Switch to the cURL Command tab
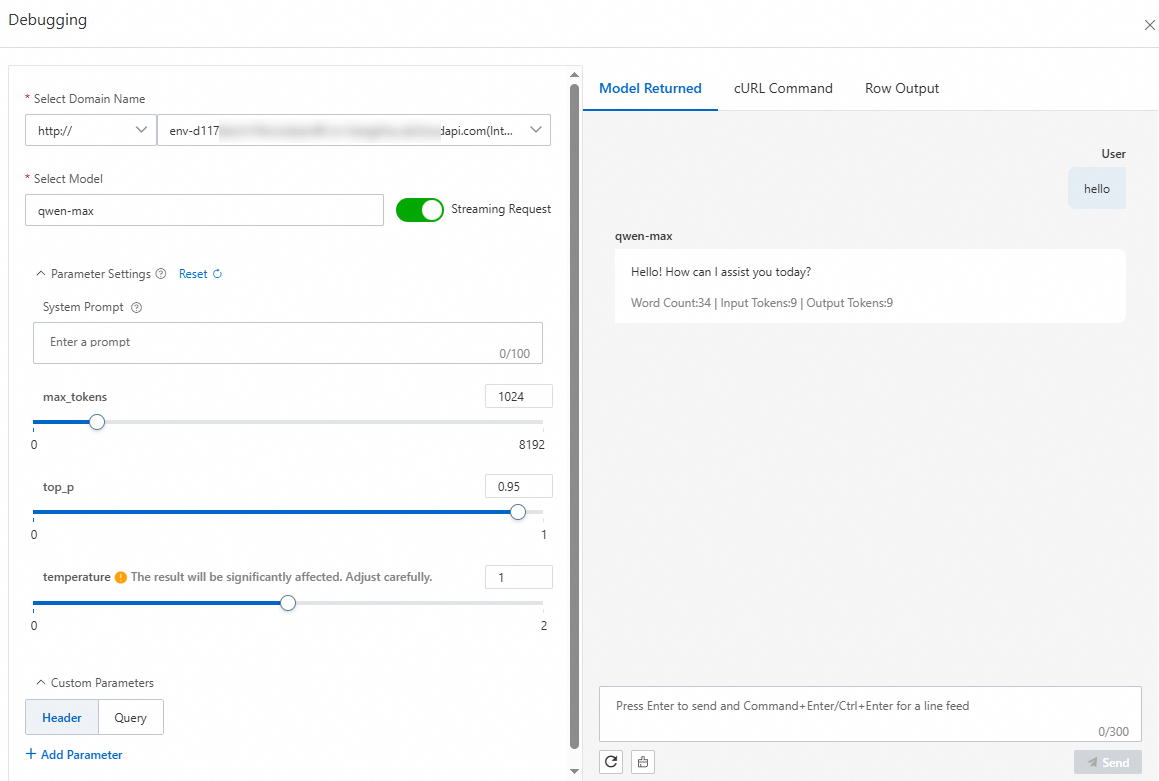 pos(783,88)
